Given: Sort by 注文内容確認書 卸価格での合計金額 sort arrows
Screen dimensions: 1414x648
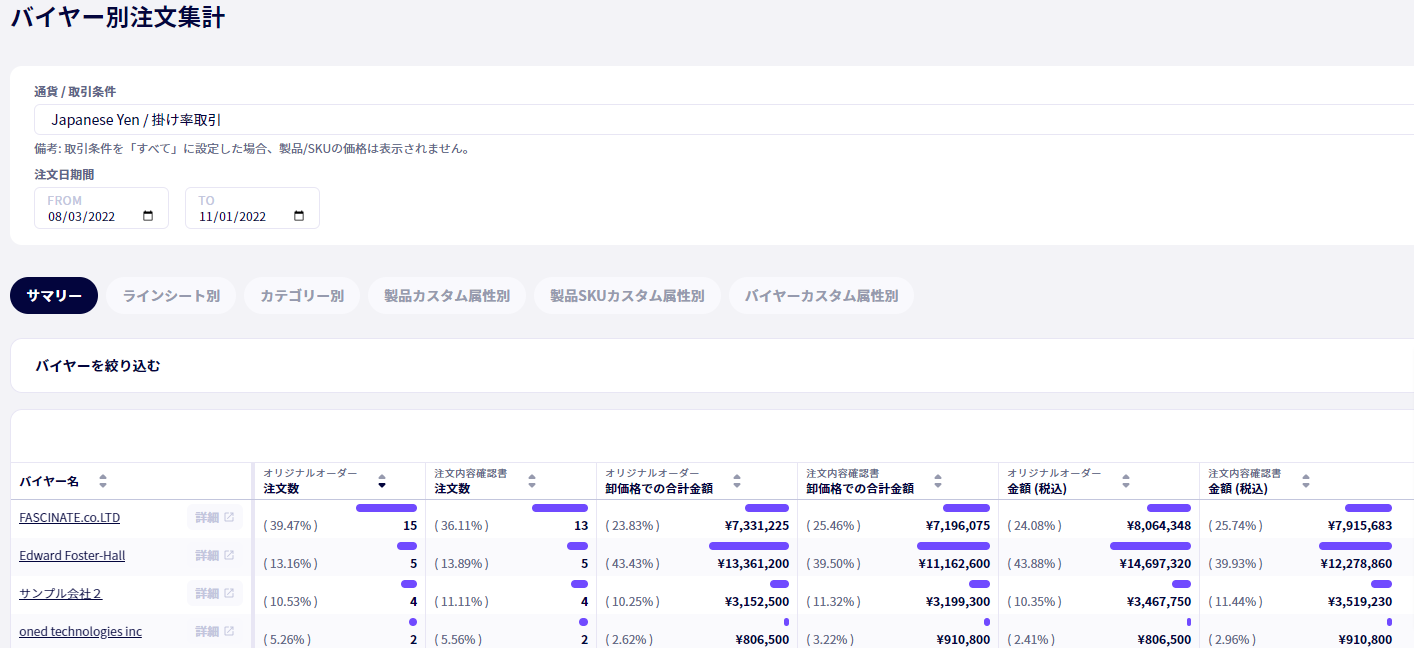Looking at the screenshot, I should [x=939, y=481].
